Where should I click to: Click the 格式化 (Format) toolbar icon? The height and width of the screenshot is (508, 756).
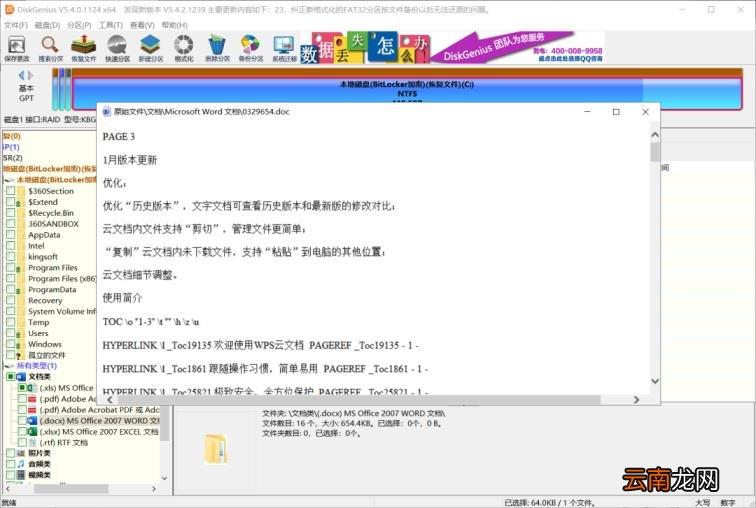coord(184,49)
